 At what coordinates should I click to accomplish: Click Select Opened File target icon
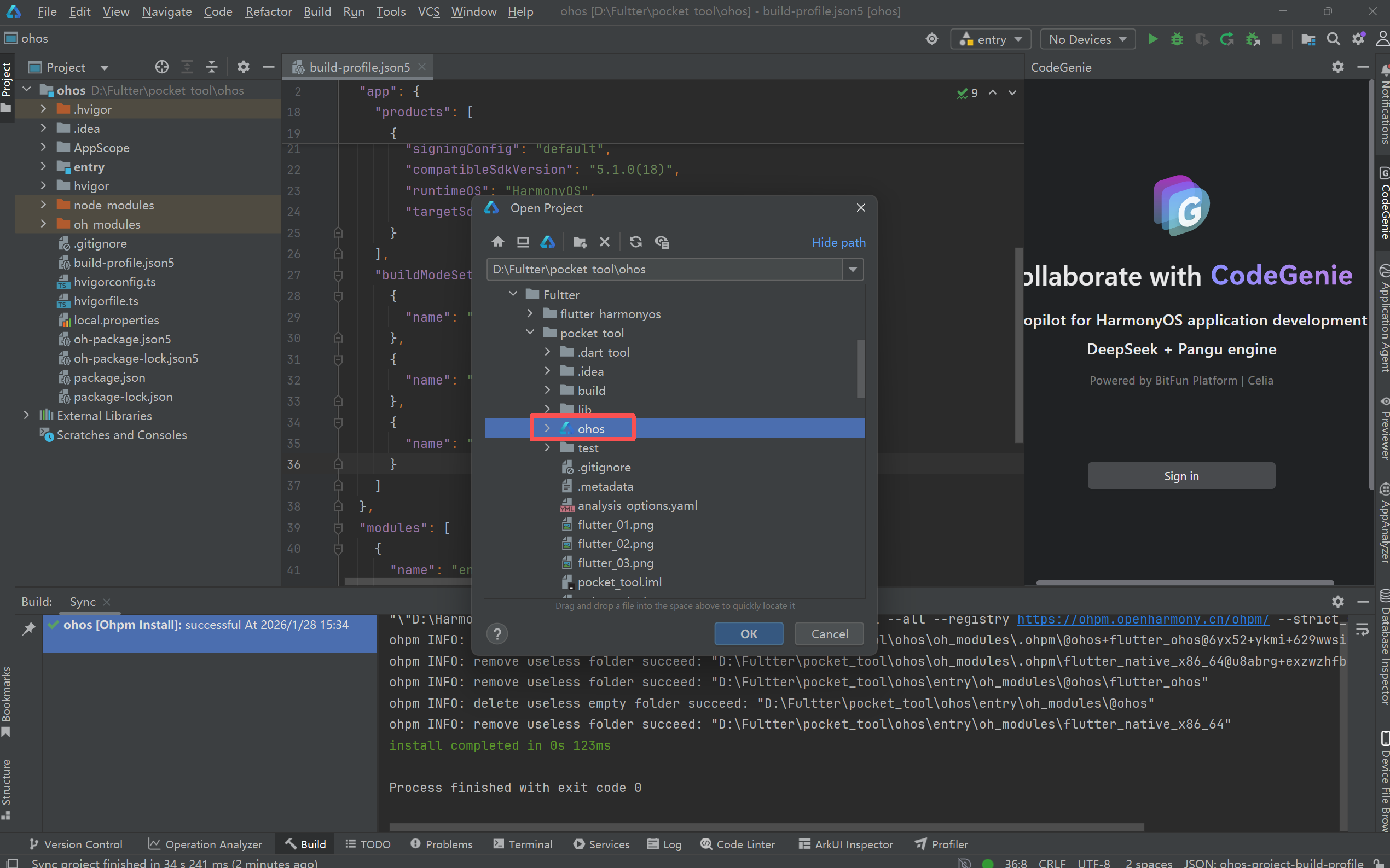pos(162,67)
